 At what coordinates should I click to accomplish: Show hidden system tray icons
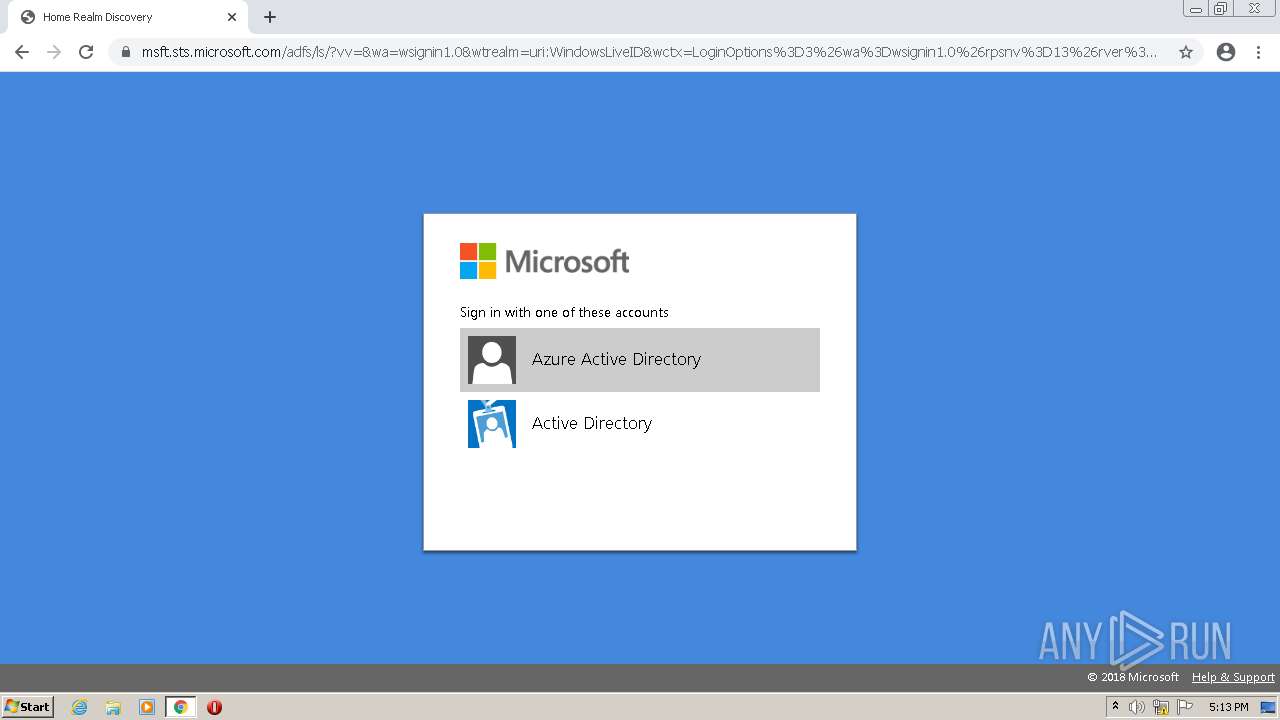pyautogui.click(x=1115, y=707)
